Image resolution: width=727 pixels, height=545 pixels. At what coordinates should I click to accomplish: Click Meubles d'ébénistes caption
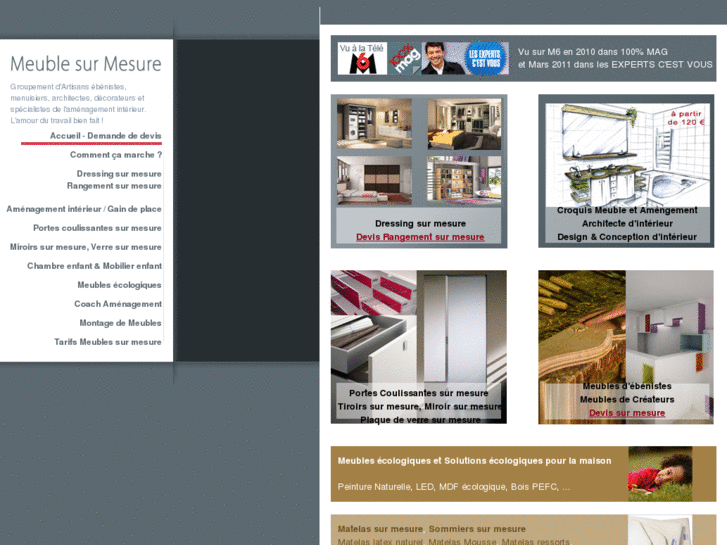(627, 386)
